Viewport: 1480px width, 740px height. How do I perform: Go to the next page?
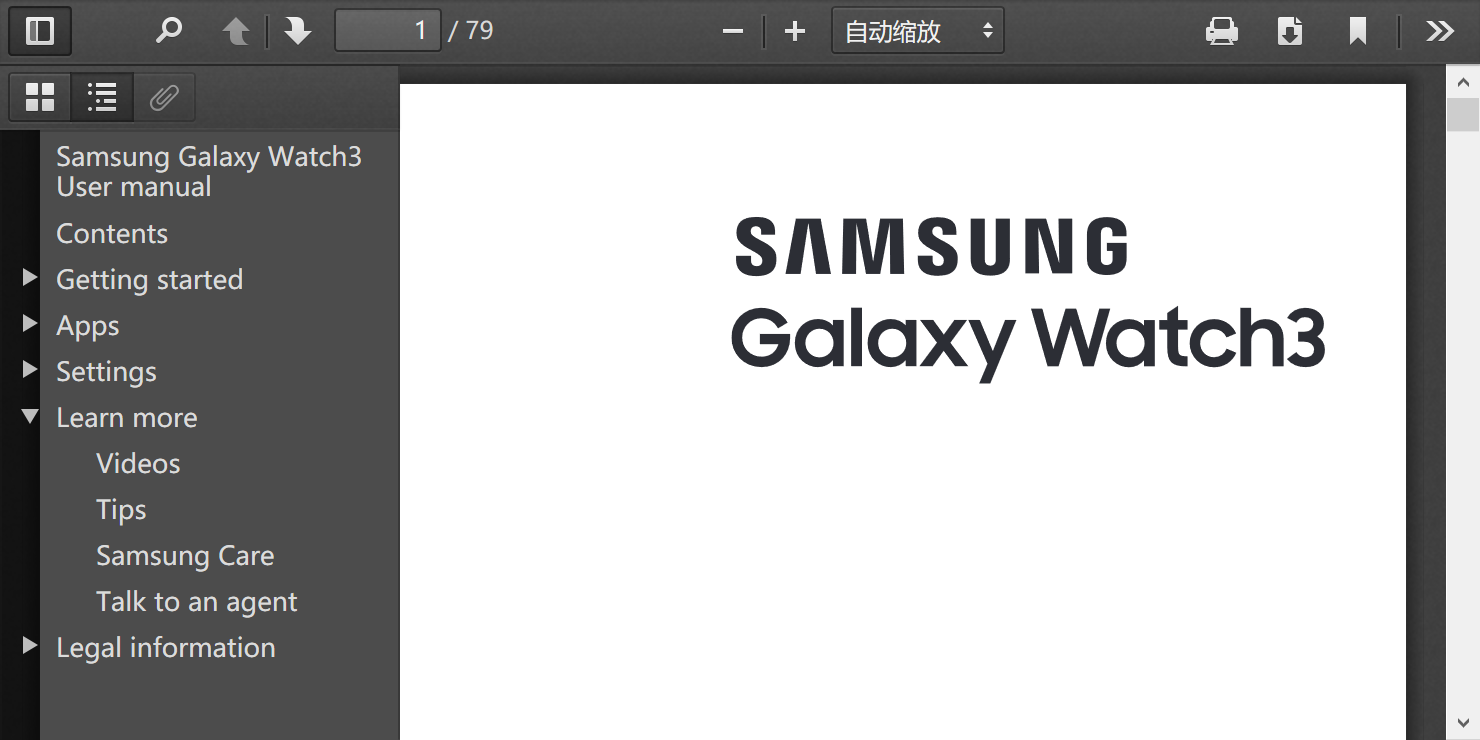(x=298, y=31)
